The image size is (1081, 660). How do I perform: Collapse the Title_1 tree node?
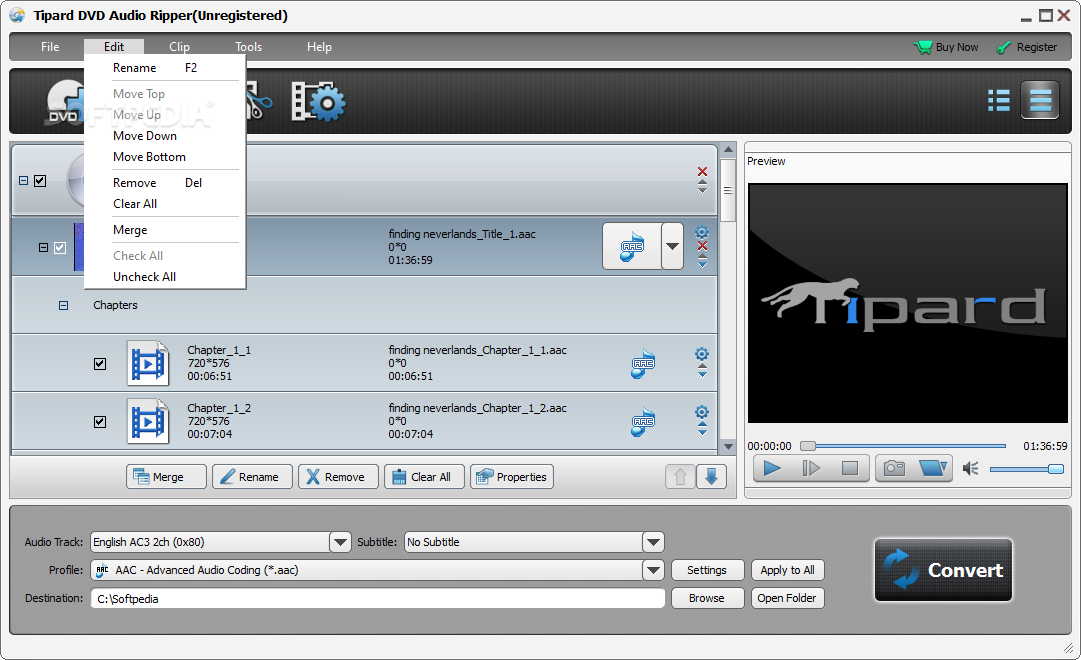point(43,248)
